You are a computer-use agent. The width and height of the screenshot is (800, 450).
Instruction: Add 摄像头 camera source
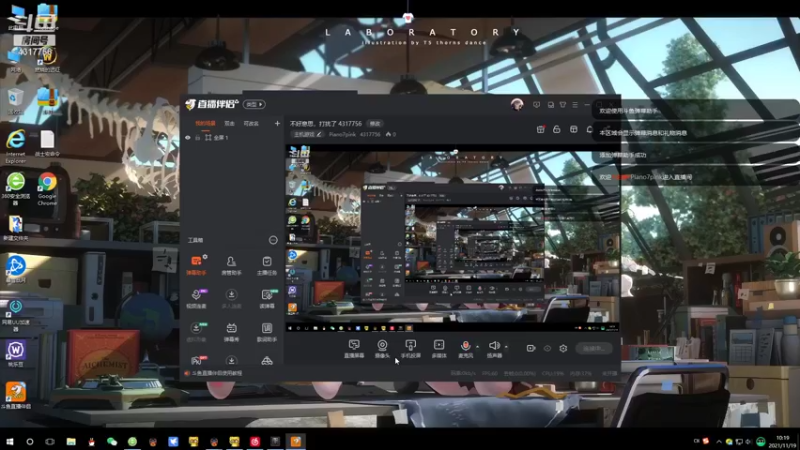tap(382, 349)
